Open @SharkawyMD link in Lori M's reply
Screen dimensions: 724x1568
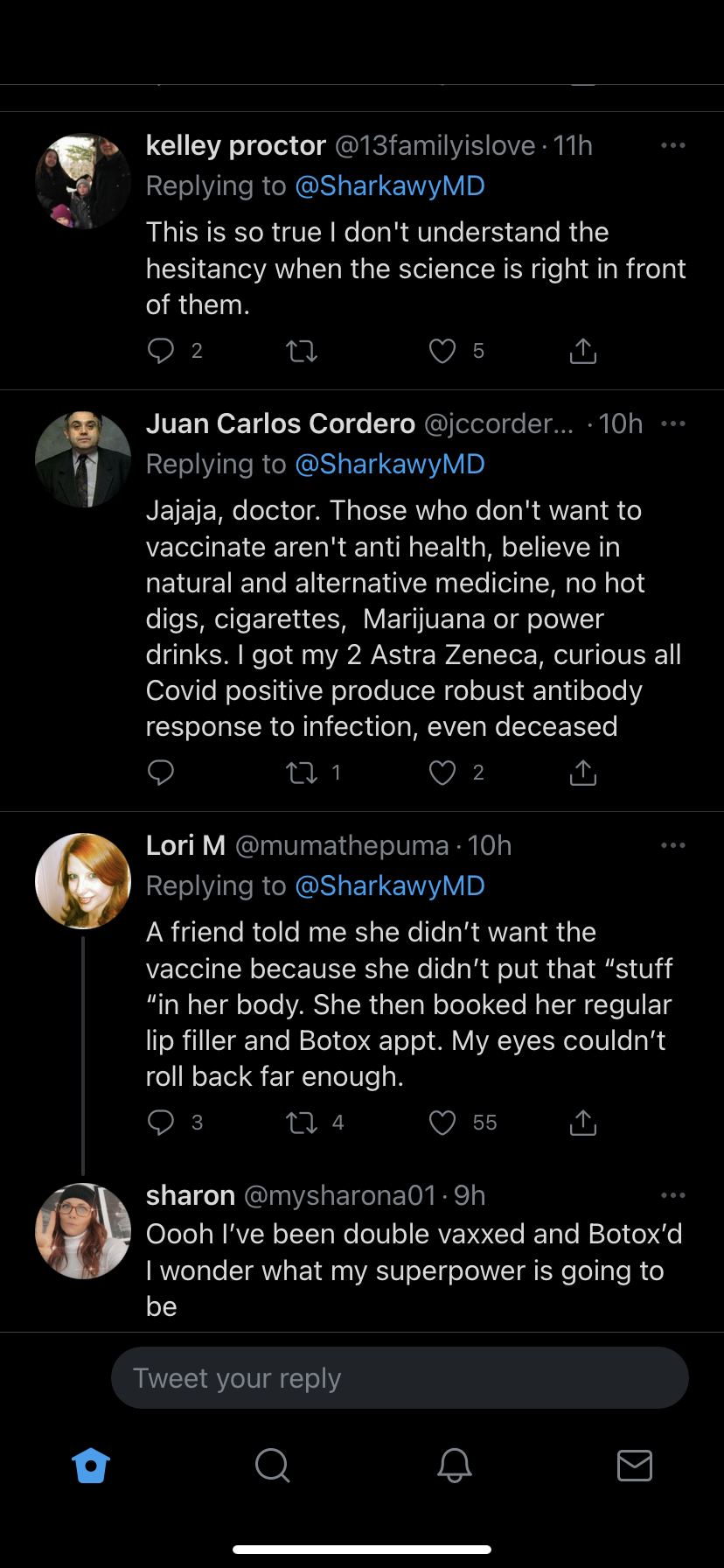pyautogui.click(x=390, y=885)
